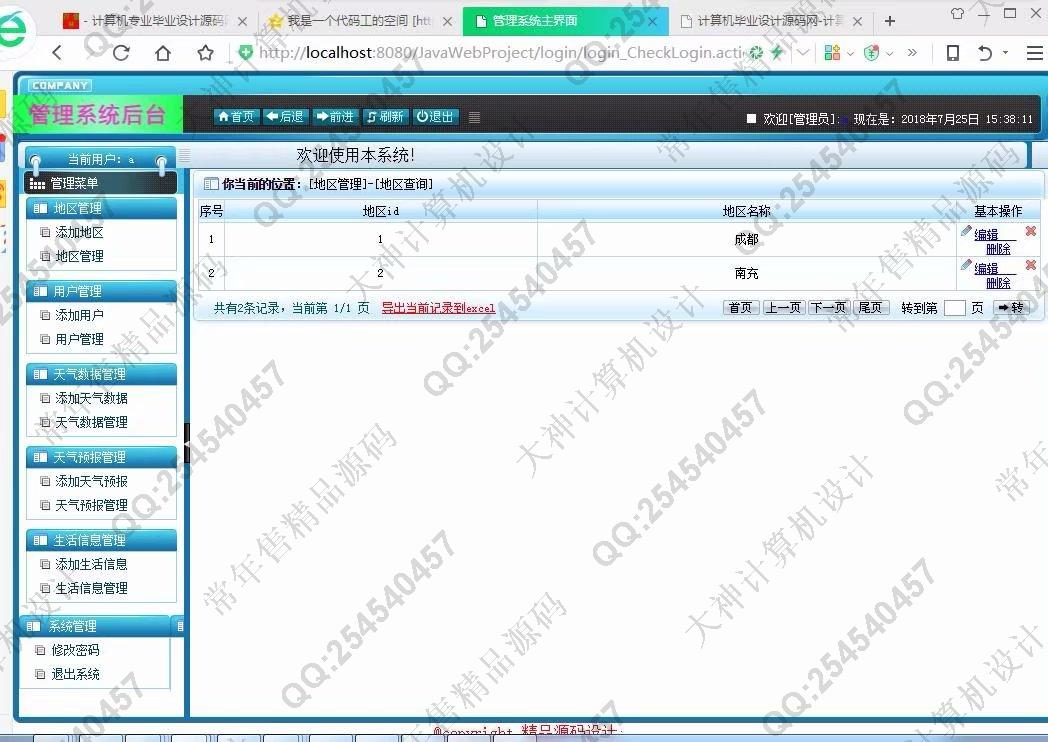Show more toolbar items chevron

click(912, 53)
